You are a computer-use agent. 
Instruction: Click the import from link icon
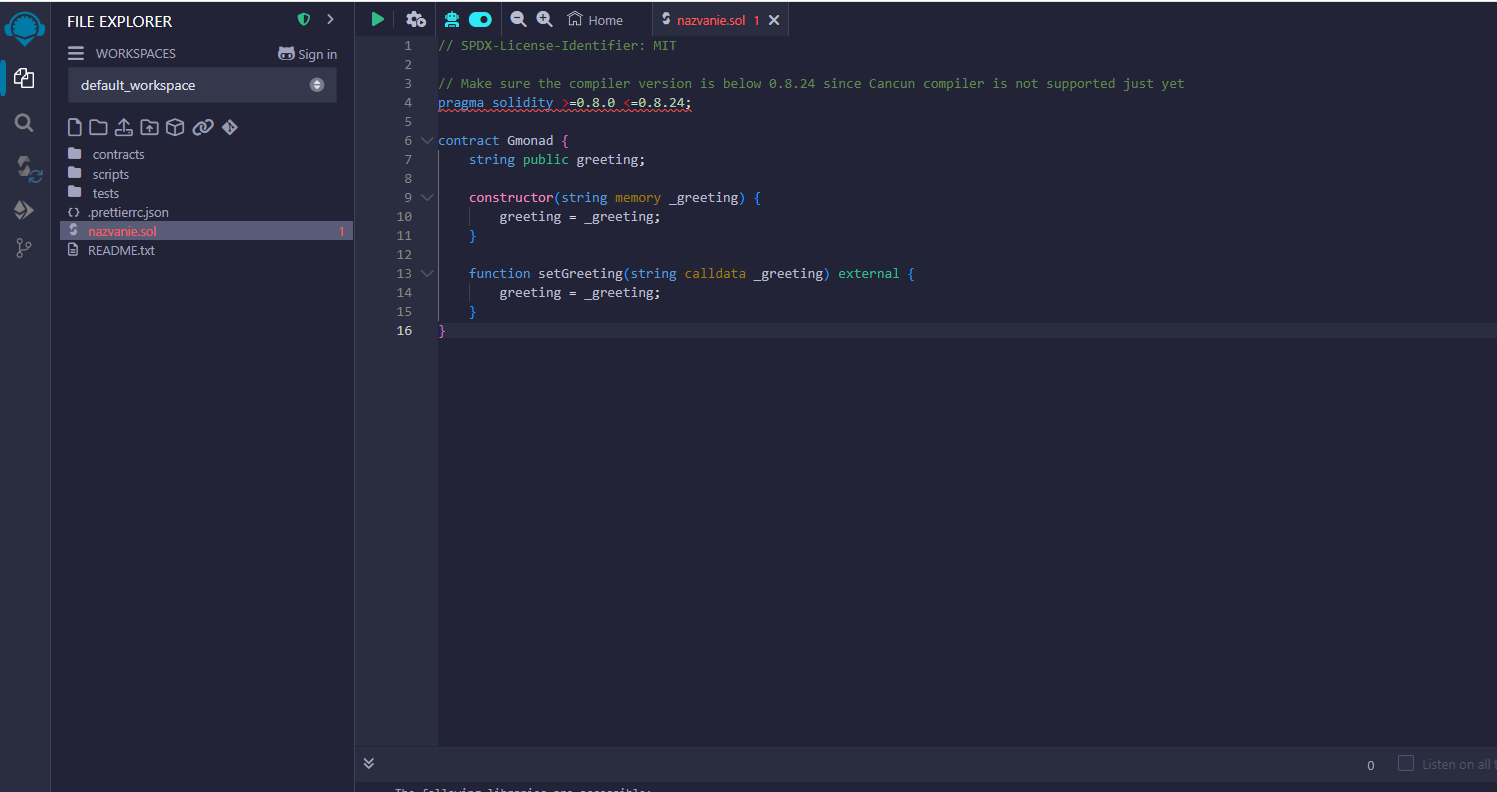[203, 127]
